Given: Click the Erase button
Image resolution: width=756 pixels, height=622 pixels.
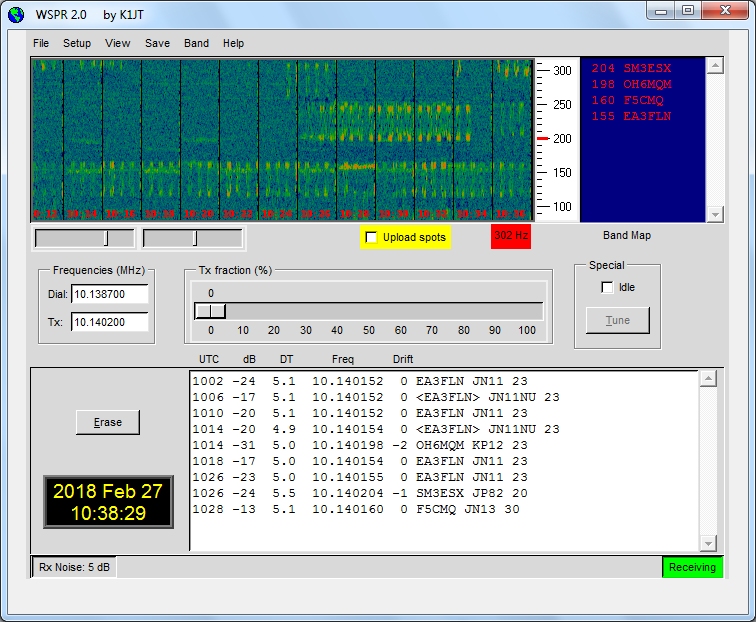Looking at the screenshot, I should (x=108, y=422).
